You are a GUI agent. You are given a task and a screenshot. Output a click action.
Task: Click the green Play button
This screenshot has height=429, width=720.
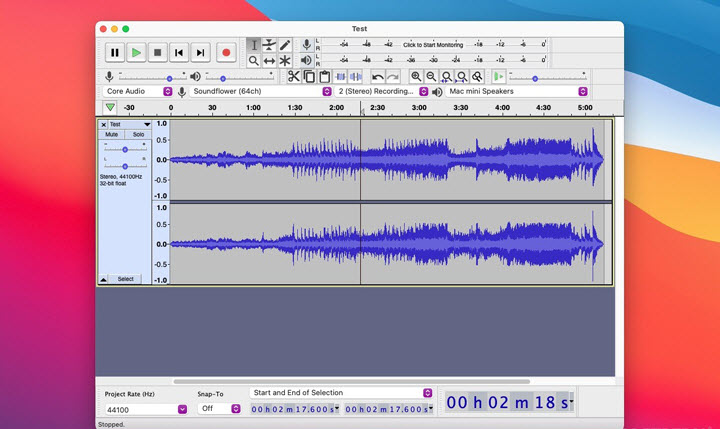[x=136, y=52]
